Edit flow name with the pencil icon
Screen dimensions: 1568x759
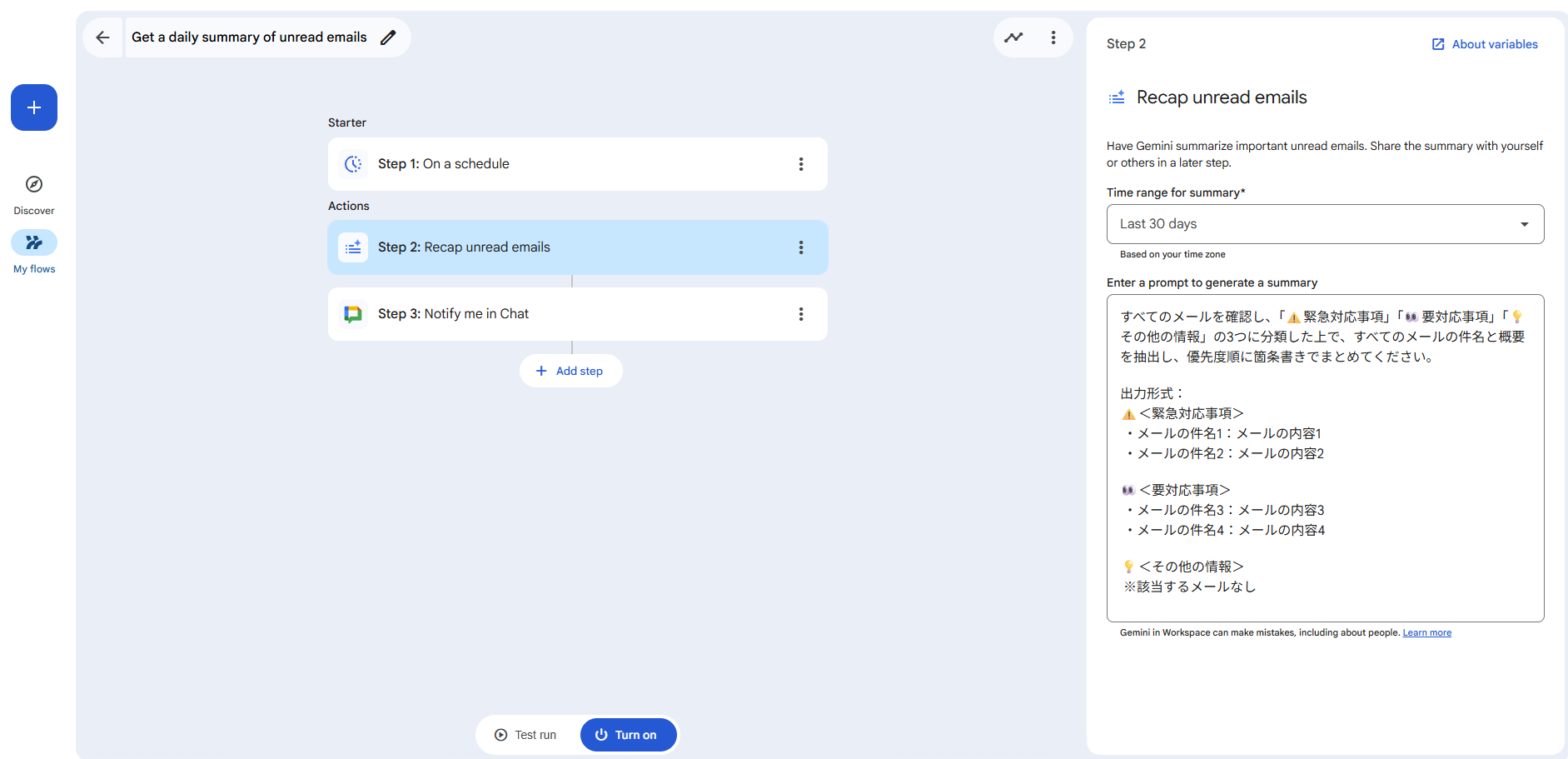pos(388,37)
